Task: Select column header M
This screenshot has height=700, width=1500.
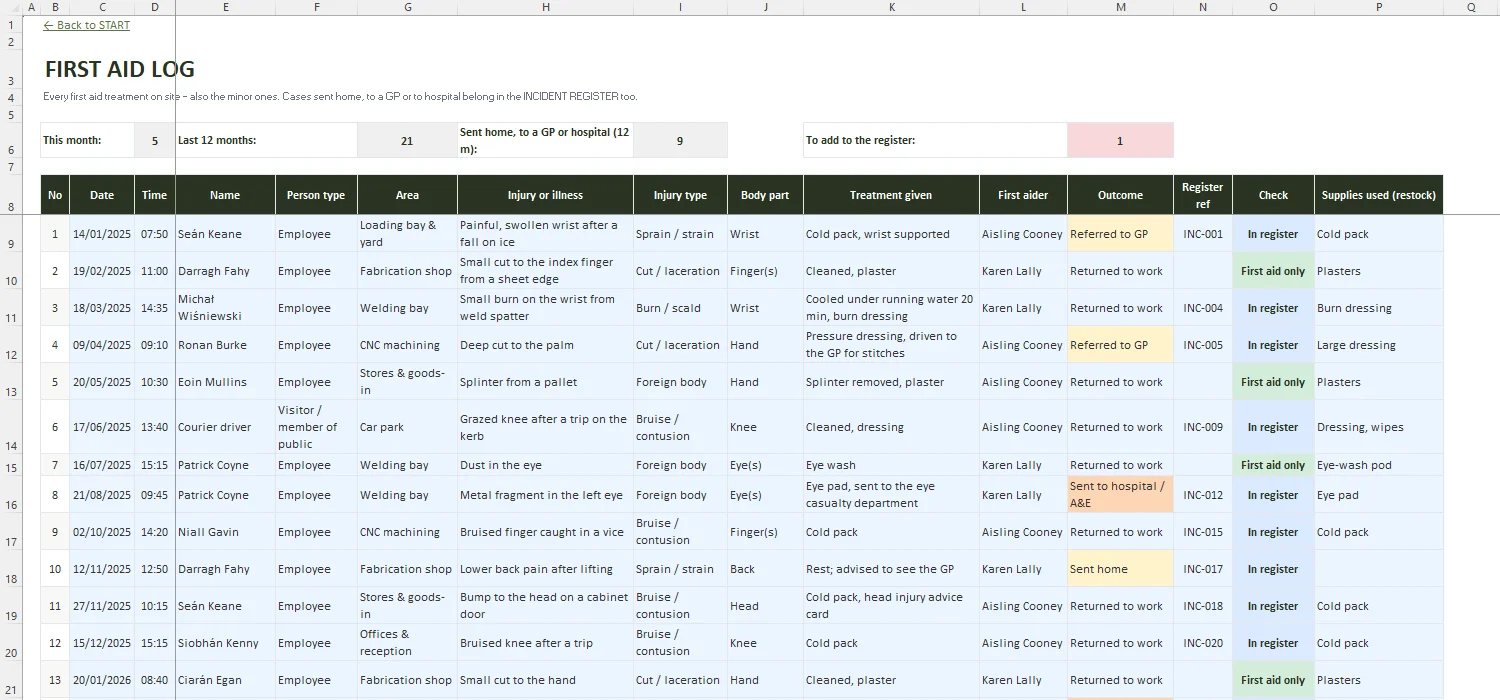Action: tap(1120, 7)
